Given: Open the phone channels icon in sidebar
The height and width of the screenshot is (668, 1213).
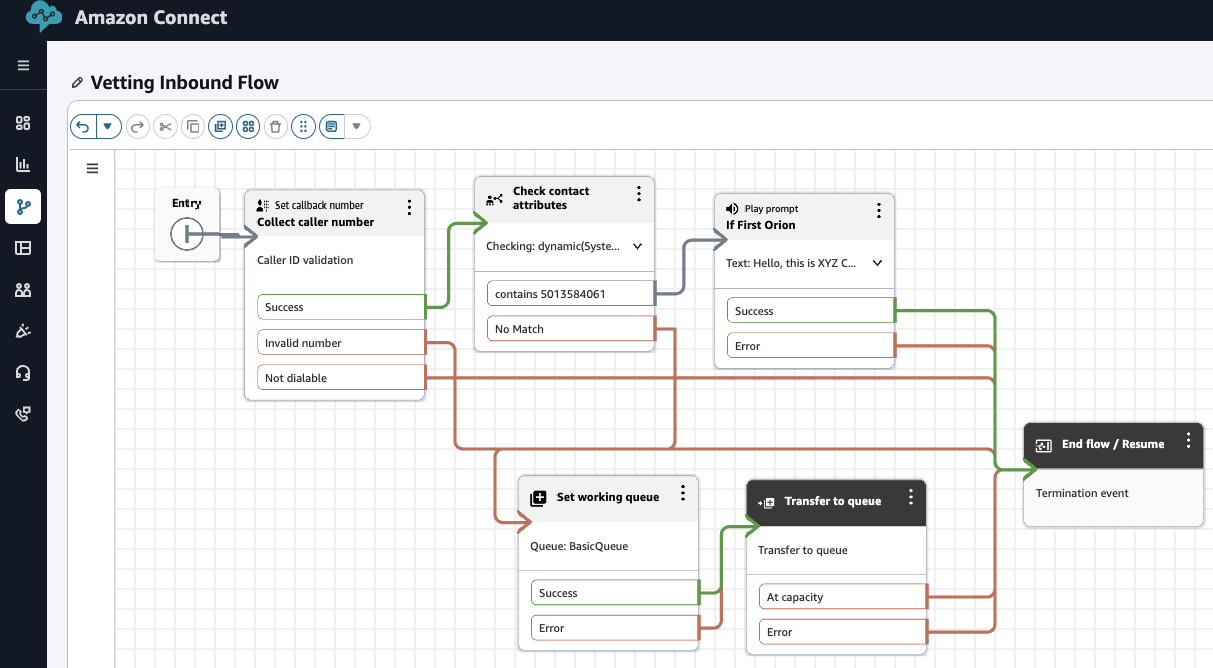Looking at the screenshot, I should 23,414.
